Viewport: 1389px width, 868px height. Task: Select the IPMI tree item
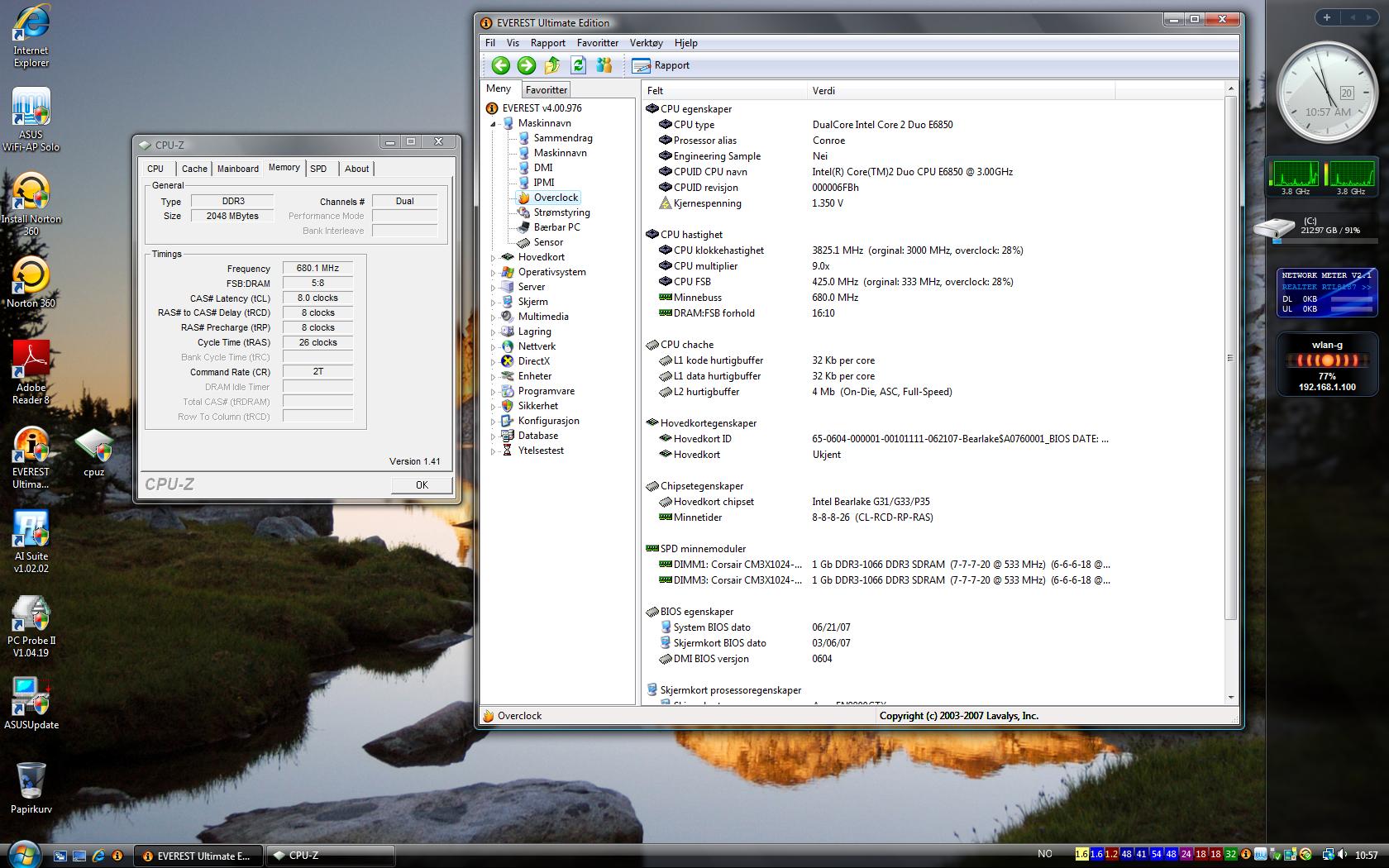[x=544, y=183]
